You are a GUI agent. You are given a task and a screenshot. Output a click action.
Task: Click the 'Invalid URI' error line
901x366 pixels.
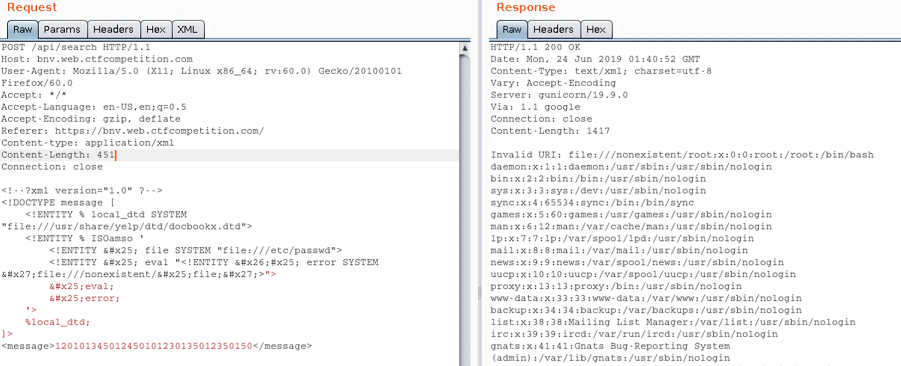682,155
